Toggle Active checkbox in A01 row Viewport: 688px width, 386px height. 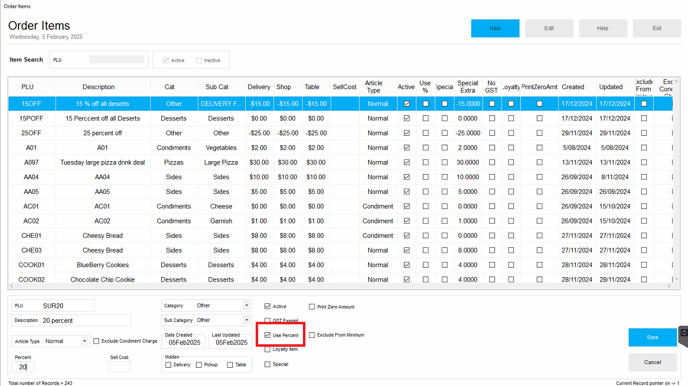click(407, 147)
